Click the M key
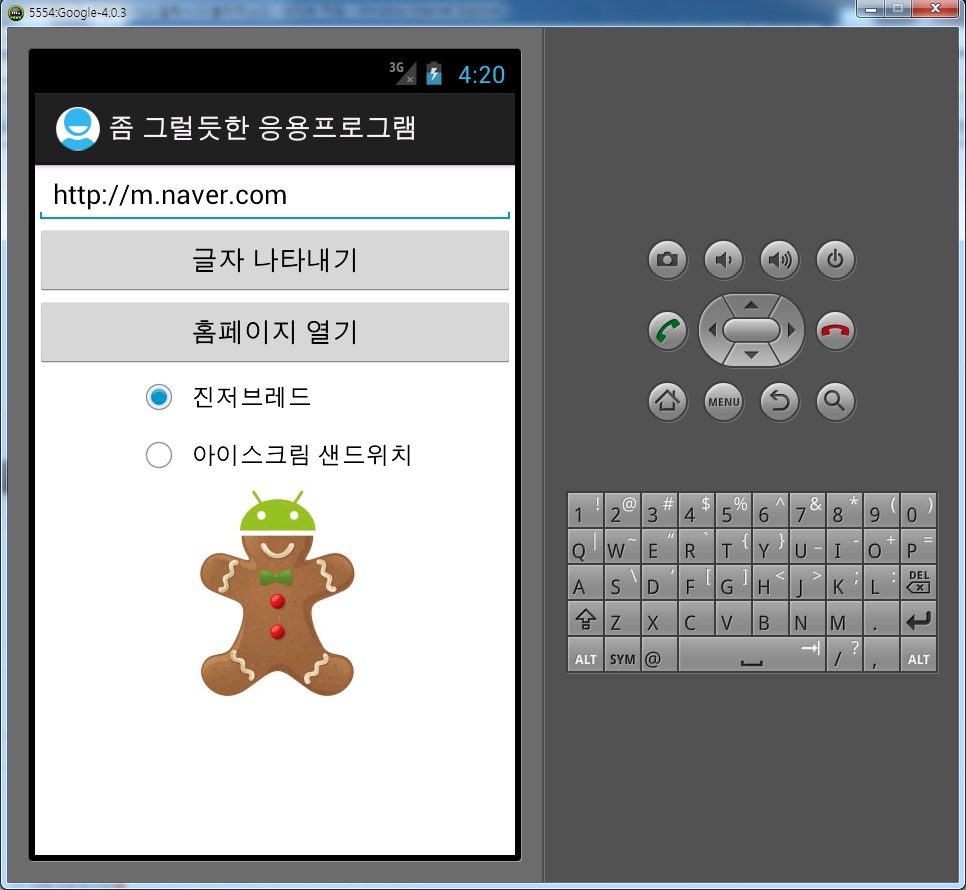The image size is (966, 890). [x=844, y=618]
